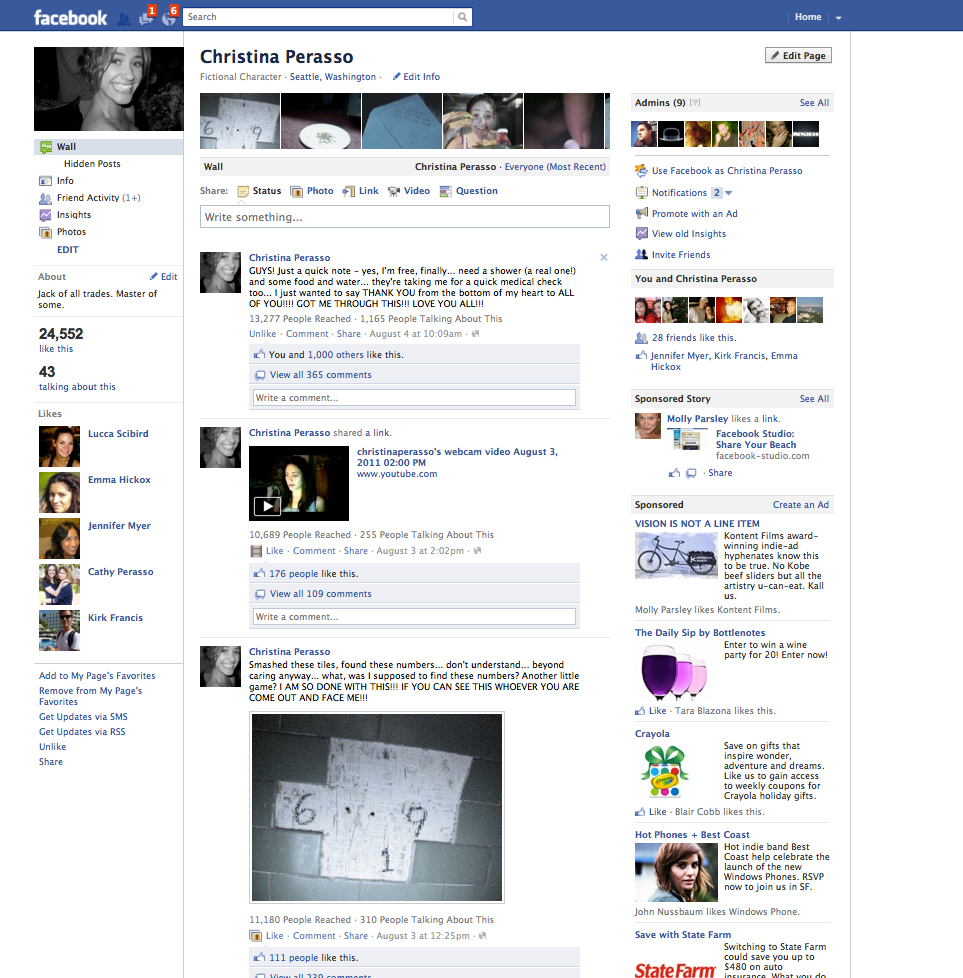The width and height of the screenshot is (963, 978).
Task: Open Facebook Studio: Share Your Beach link
Action: coord(756,439)
